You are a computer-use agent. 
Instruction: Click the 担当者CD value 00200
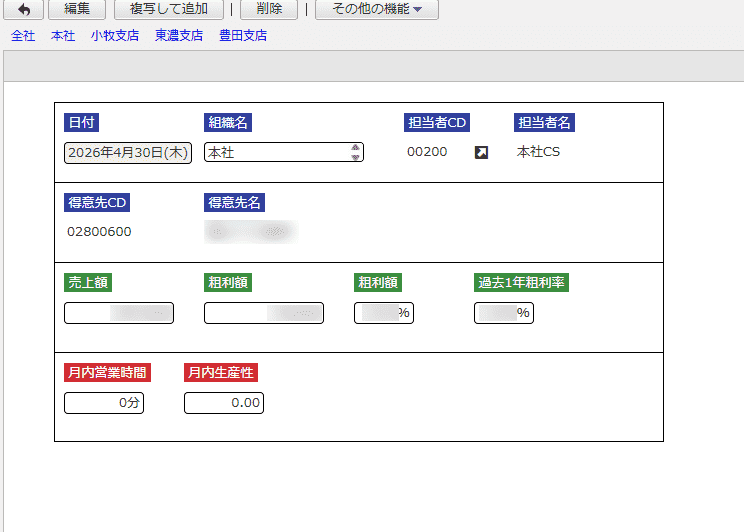pos(427,152)
